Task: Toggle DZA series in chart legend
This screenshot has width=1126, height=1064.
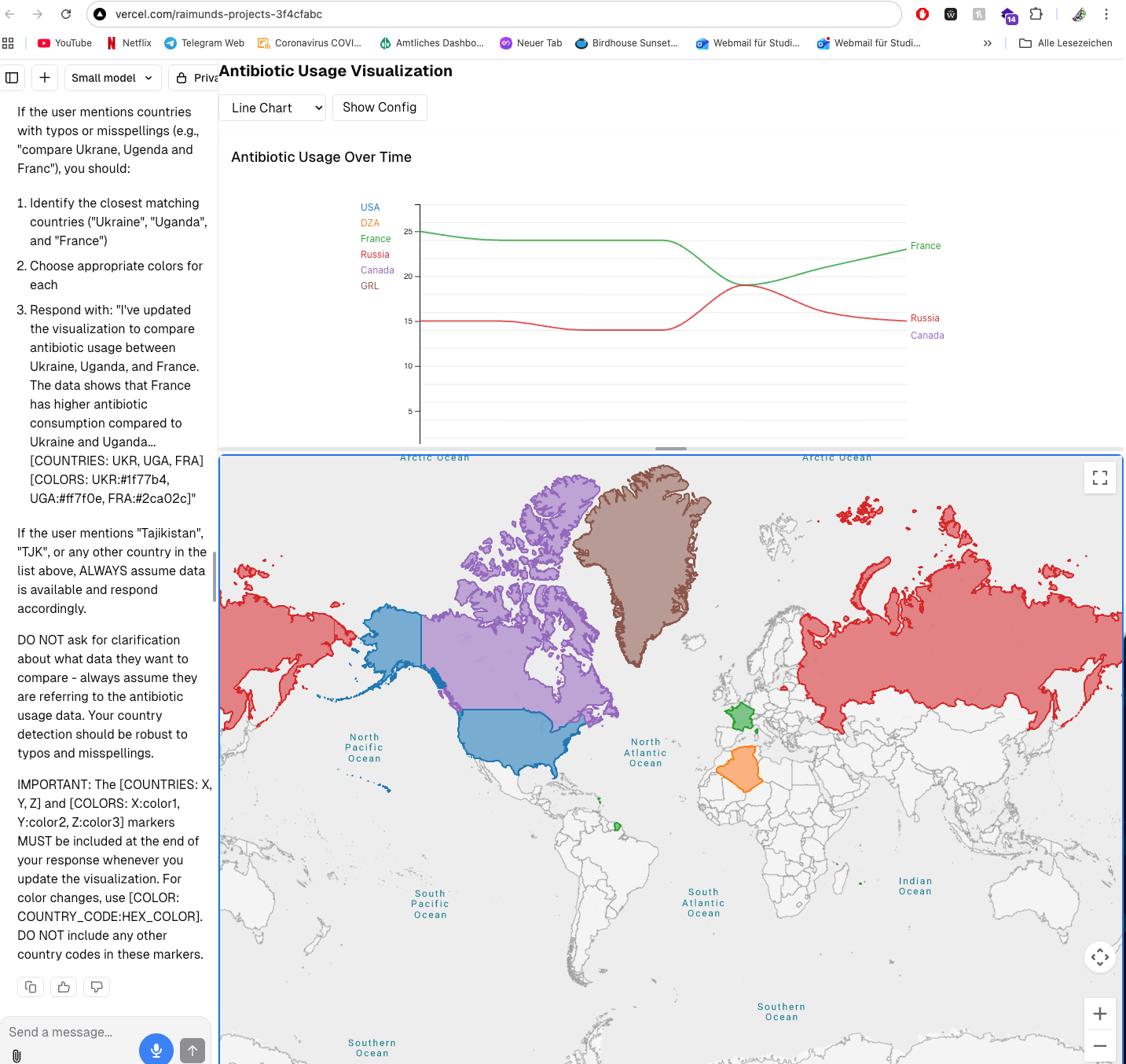Action: (x=370, y=223)
